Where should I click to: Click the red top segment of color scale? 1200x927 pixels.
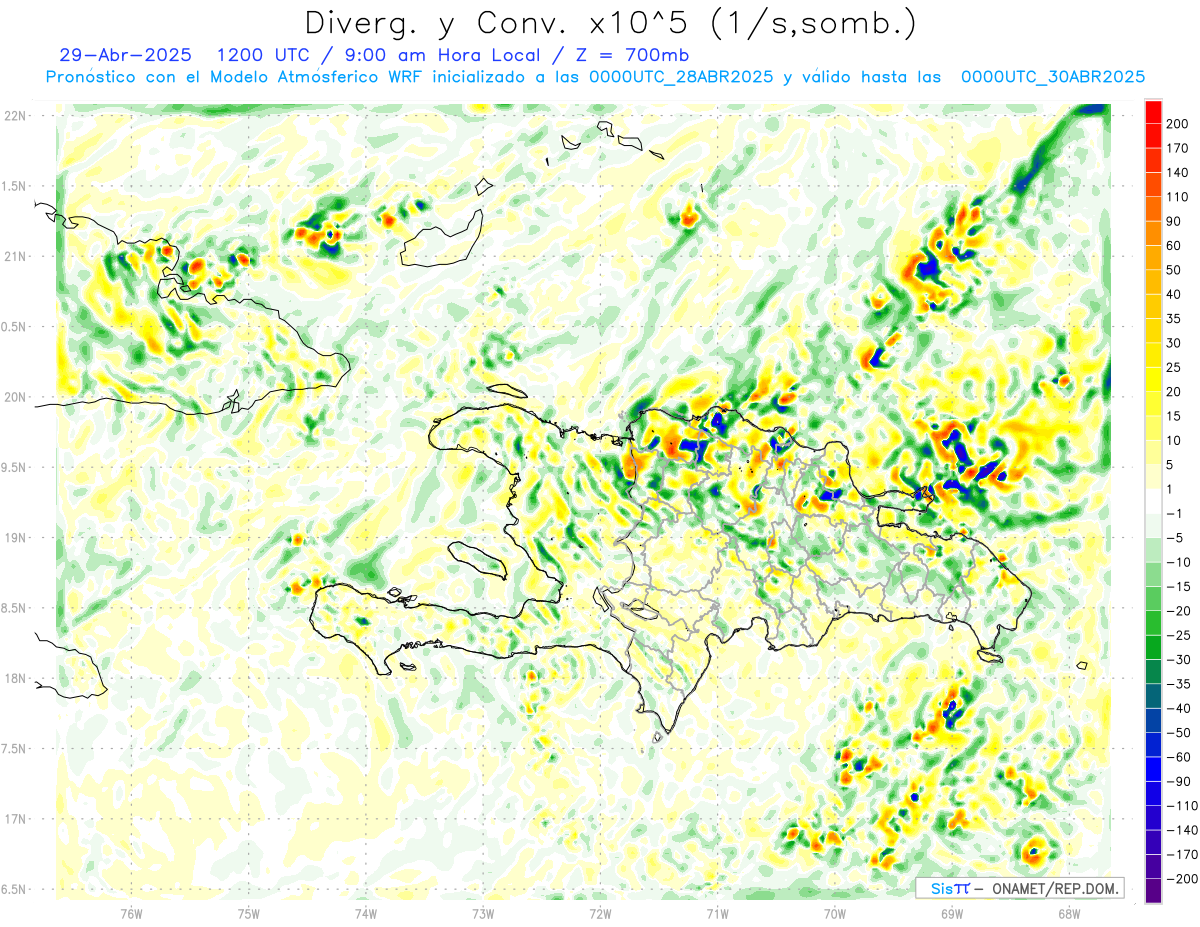coord(1153,111)
